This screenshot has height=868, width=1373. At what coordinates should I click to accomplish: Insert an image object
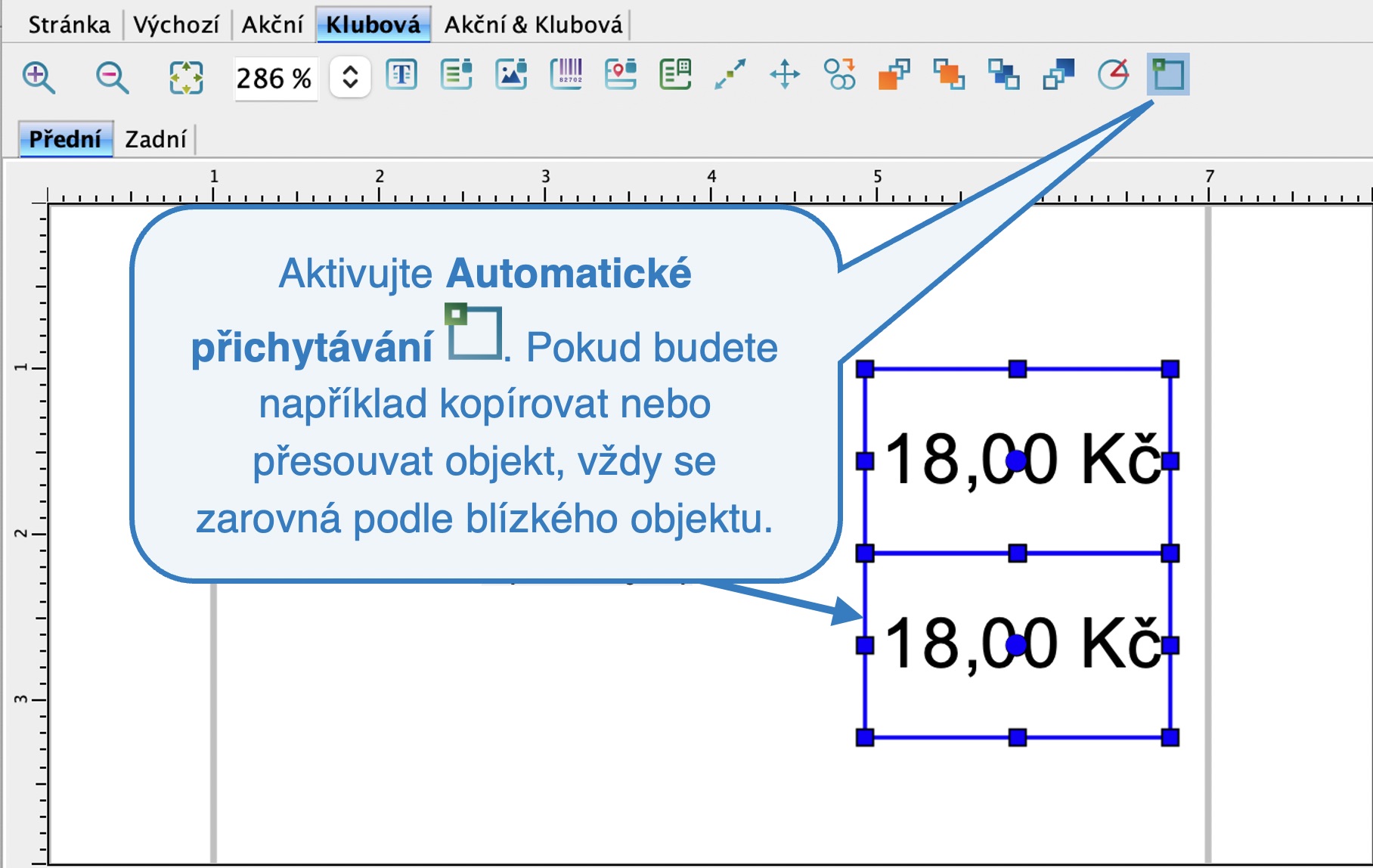(511, 75)
